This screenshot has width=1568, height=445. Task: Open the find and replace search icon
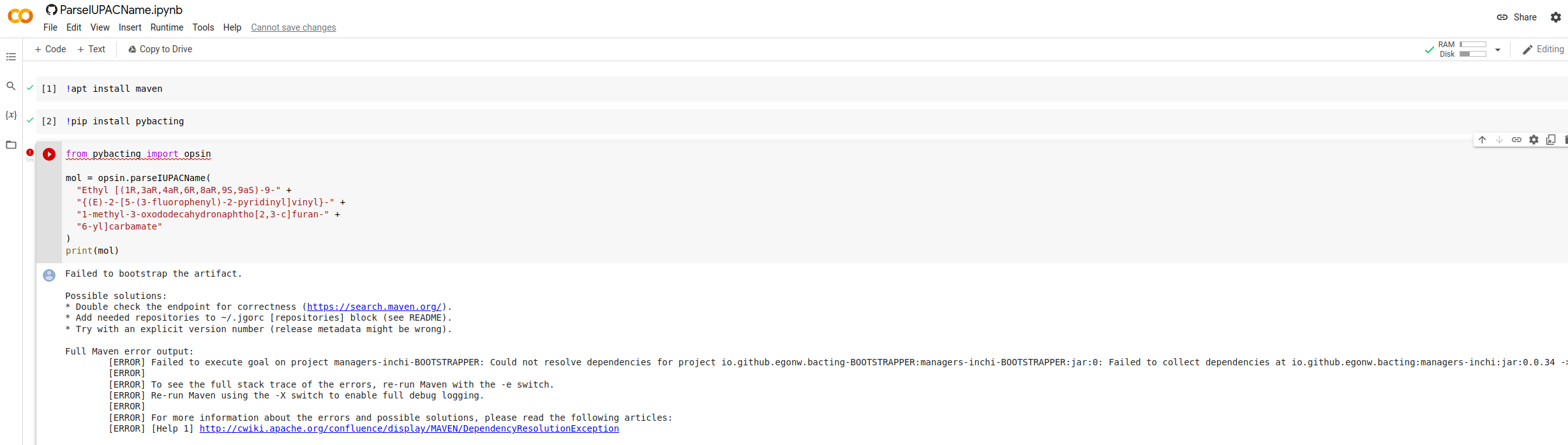11,86
